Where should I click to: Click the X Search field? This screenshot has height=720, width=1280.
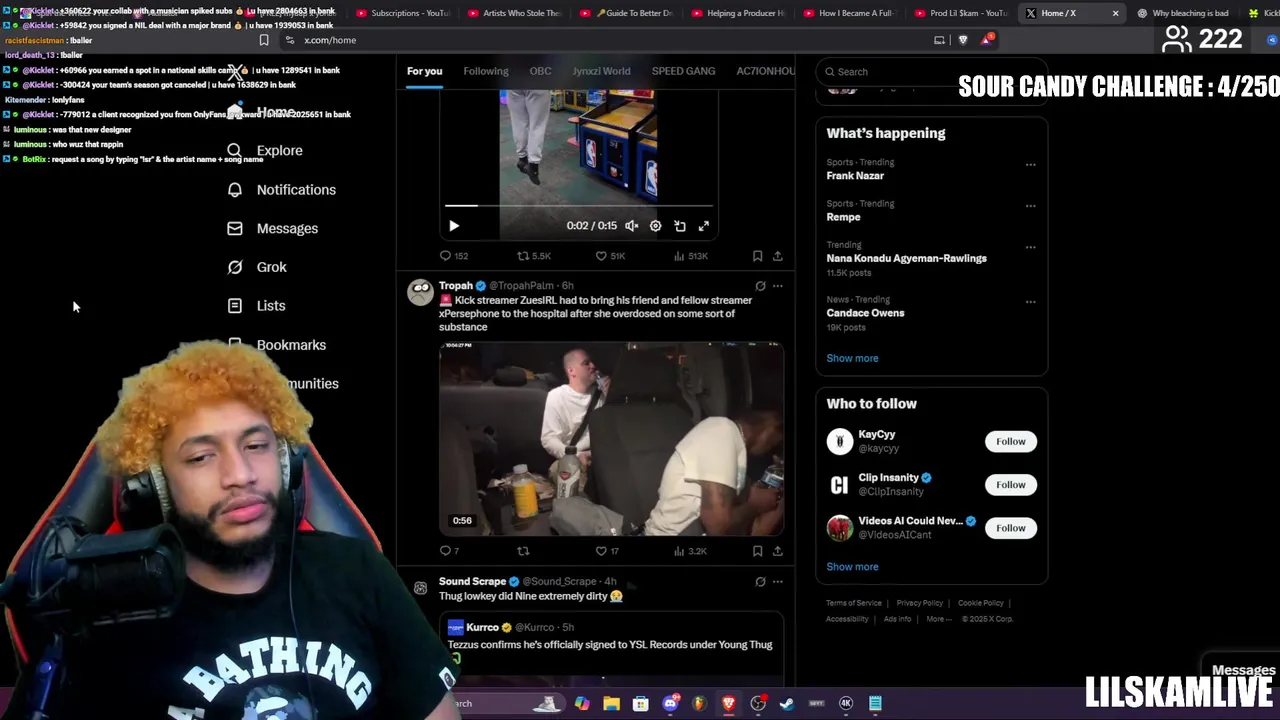(x=931, y=72)
